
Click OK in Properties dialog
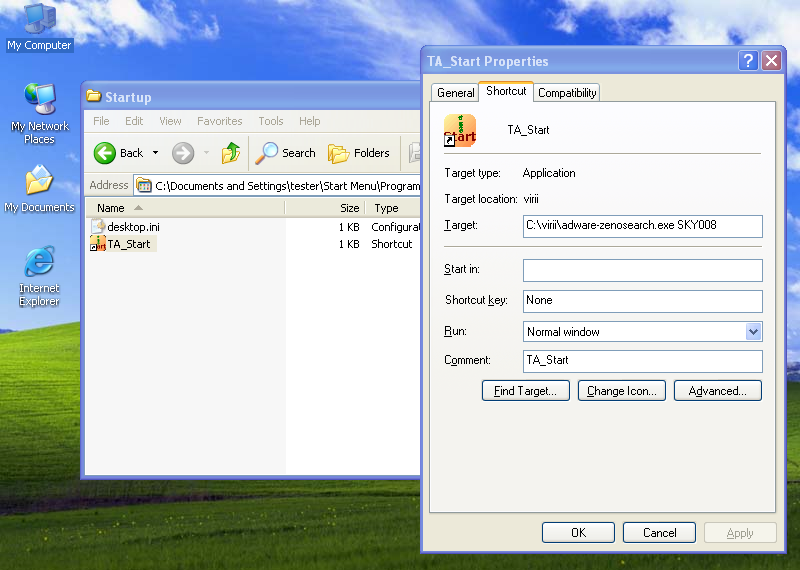pos(578,533)
